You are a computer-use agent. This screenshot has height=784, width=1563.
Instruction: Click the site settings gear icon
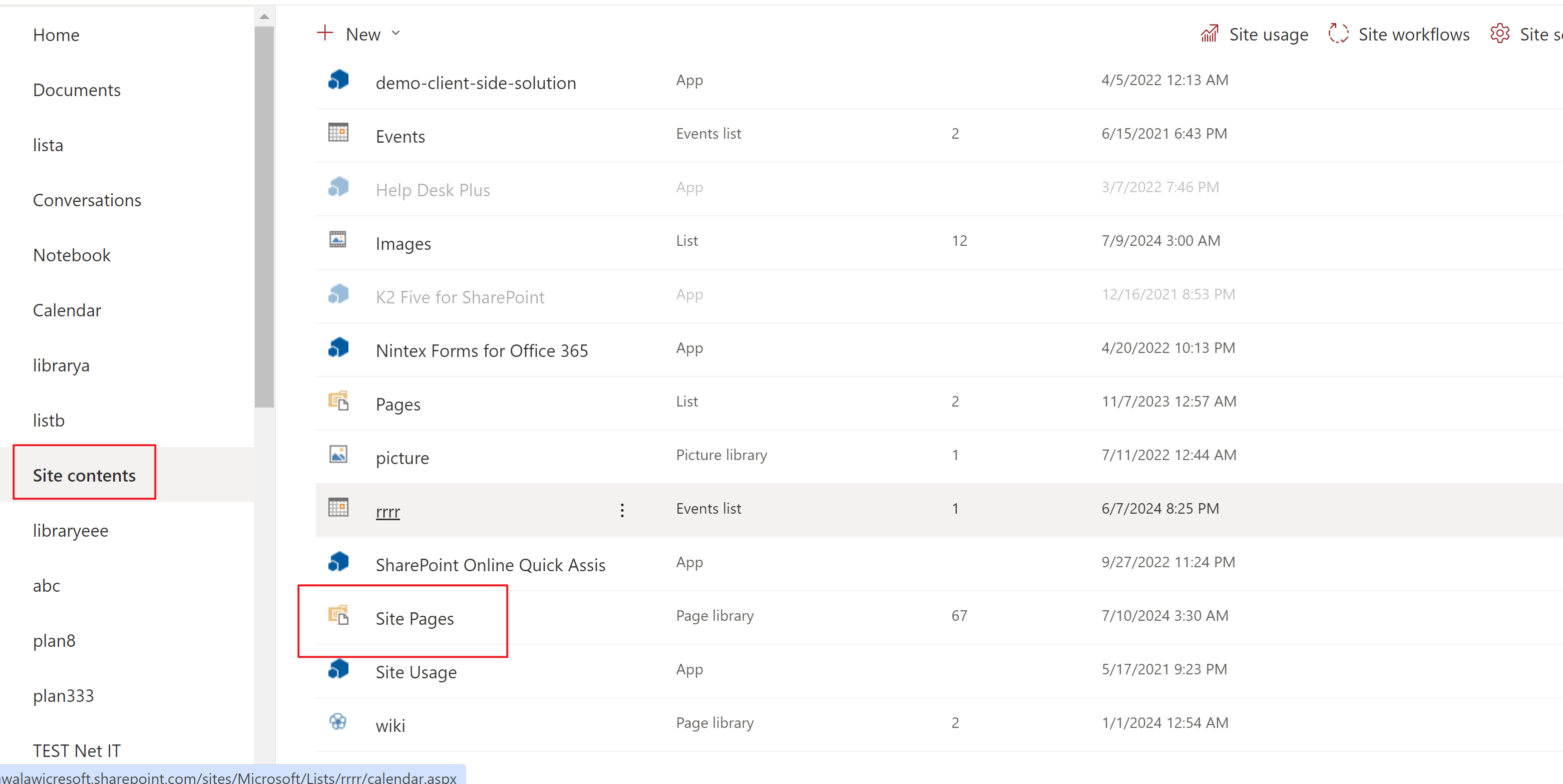click(1499, 34)
